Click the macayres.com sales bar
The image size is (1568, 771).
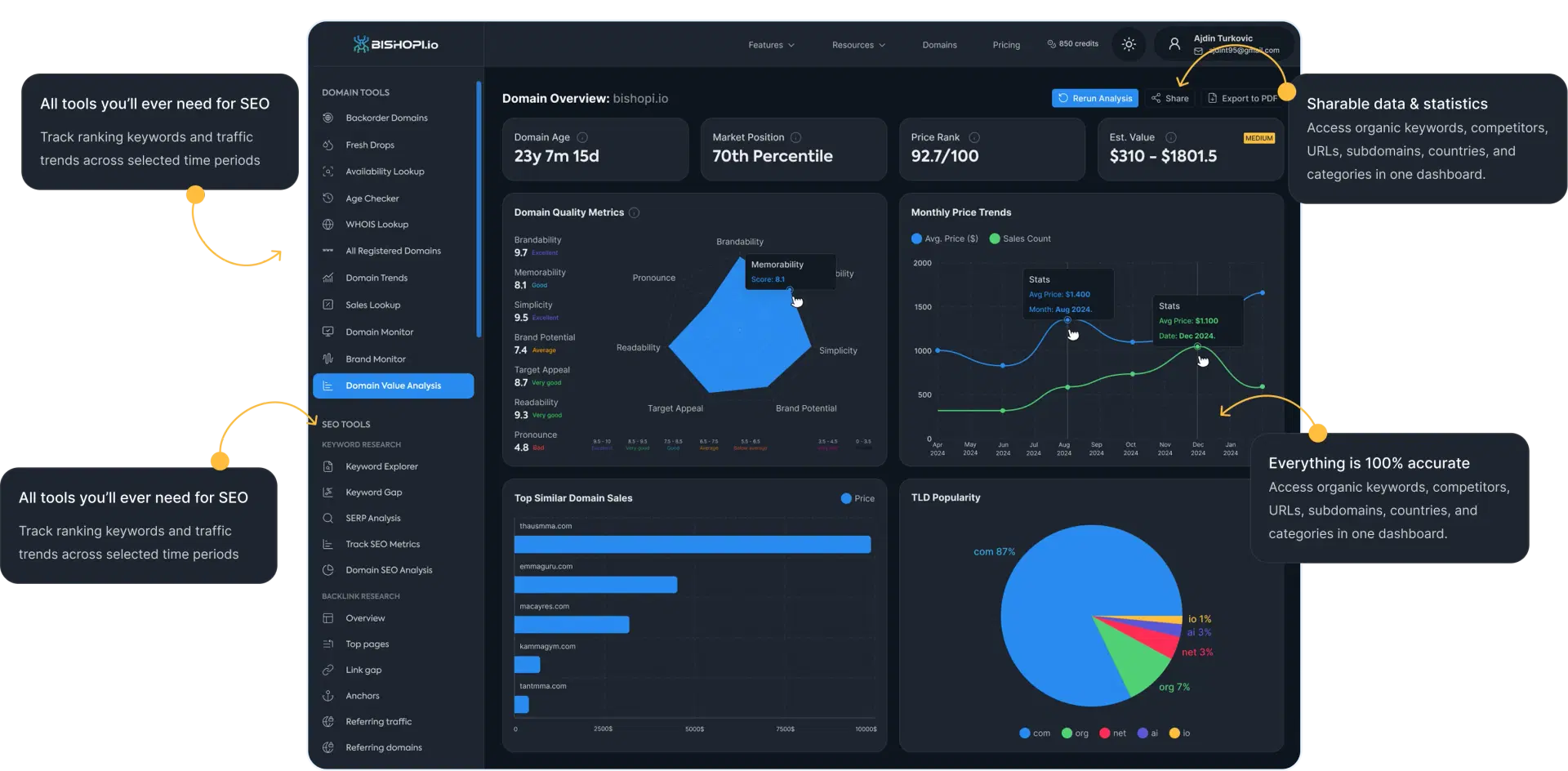click(x=572, y=625)
